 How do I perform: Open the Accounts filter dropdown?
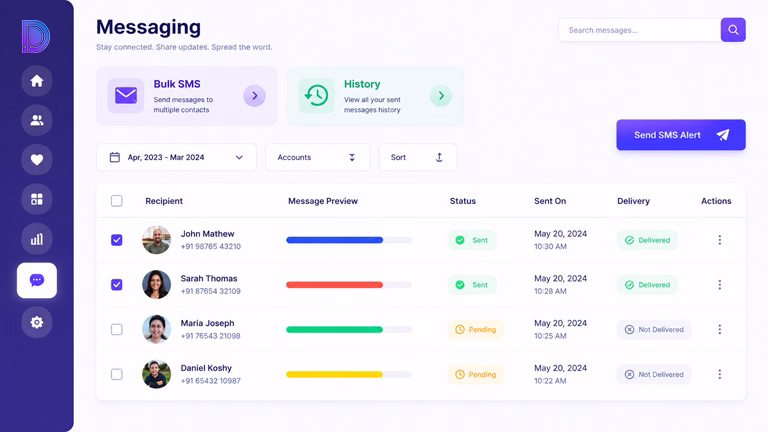pos(317,157)
